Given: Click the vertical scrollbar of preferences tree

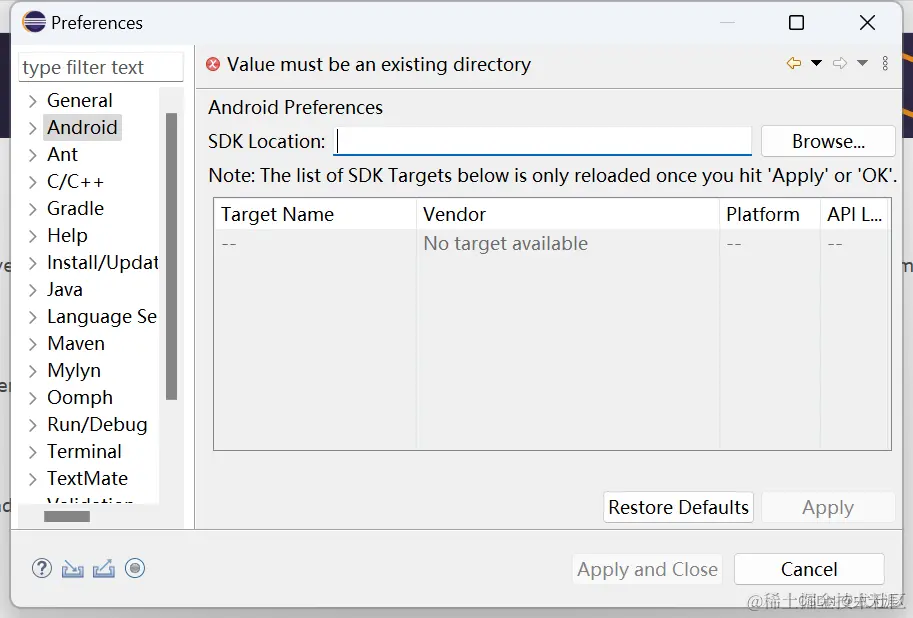Looking at the screenshot, I should coord(171,256).
